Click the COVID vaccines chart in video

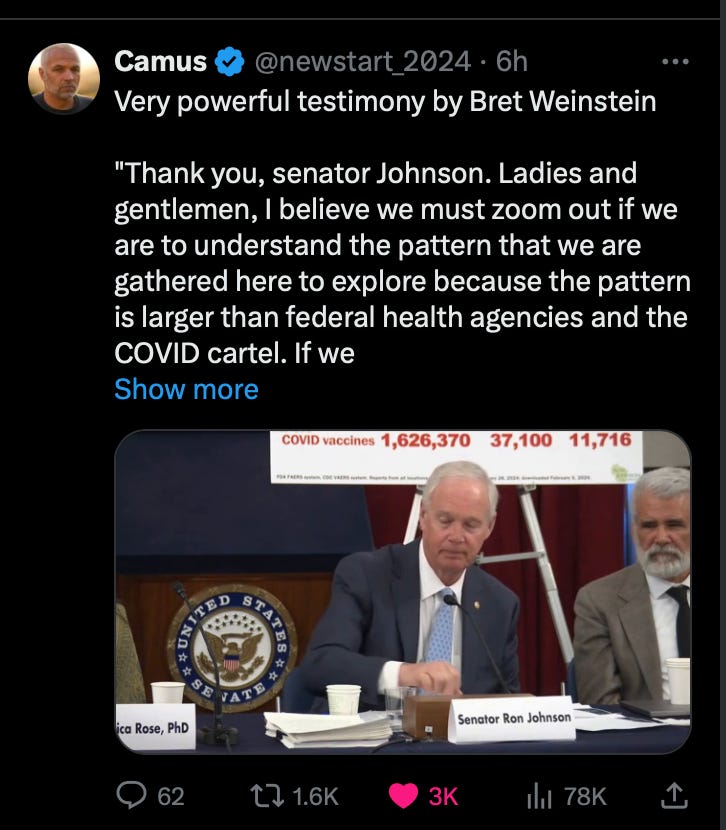pyautogui.click(x=456, y=456)
